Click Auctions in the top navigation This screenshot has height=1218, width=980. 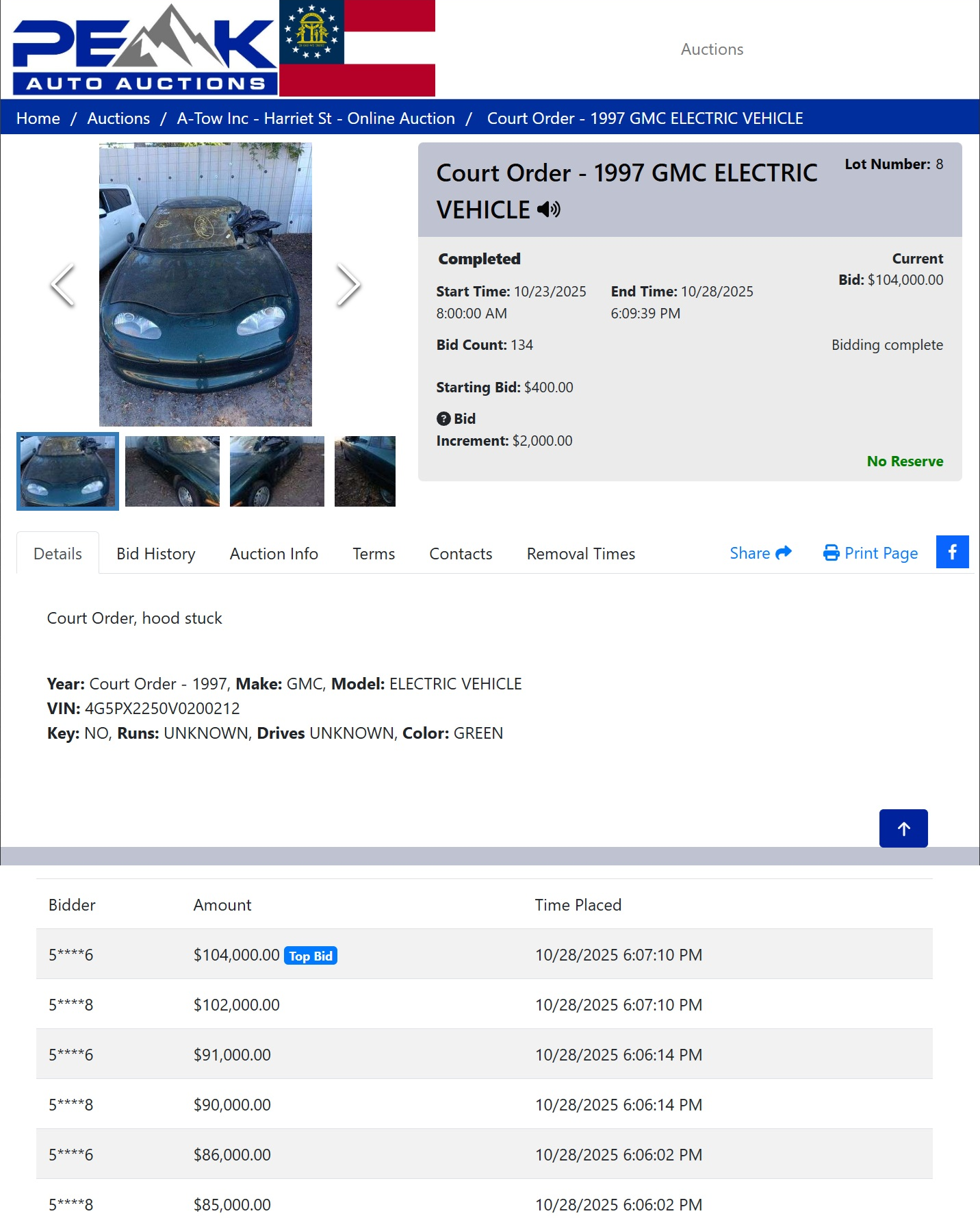pyautogui.click(x=712, y=49)
